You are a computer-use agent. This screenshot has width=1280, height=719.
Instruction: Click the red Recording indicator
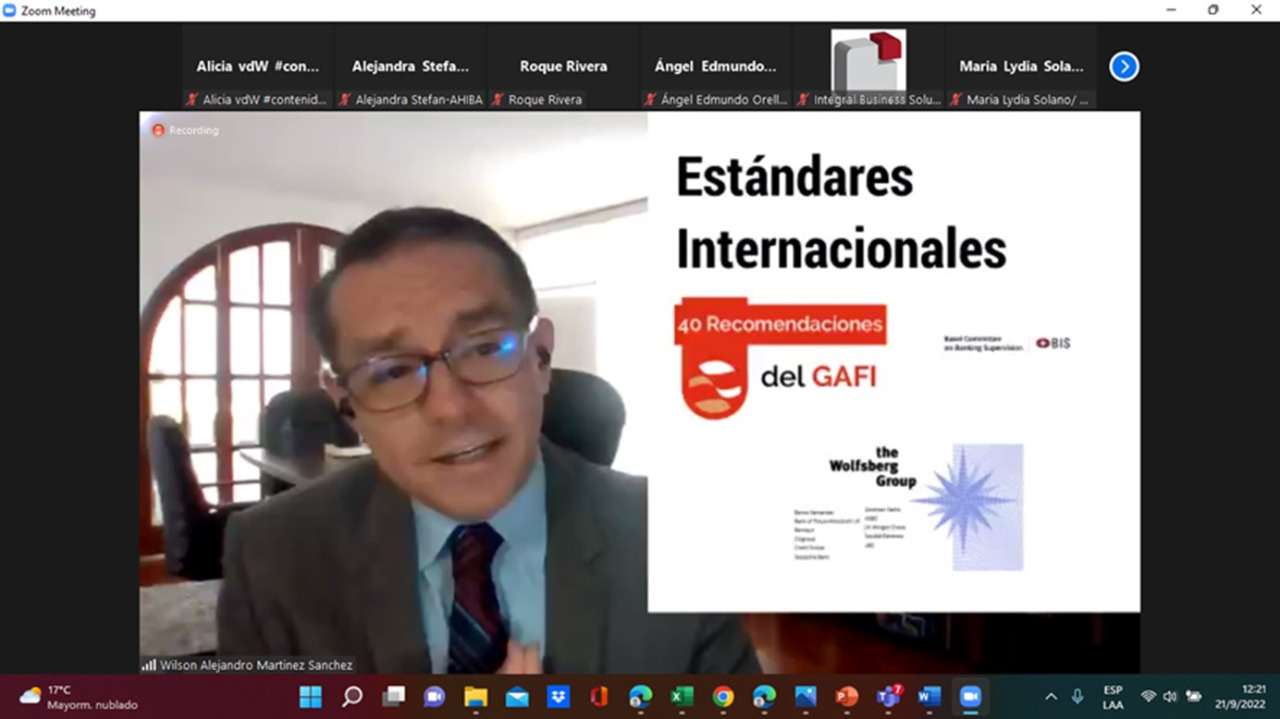click(158, 130)
